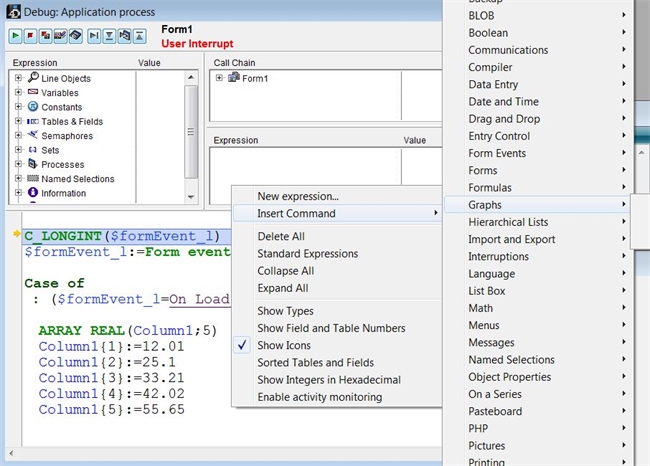The width and height of the screenshot is (650, 466).
Task: Click Delete All in context menu
Action: pyautogui.click(x=281, y=237)
